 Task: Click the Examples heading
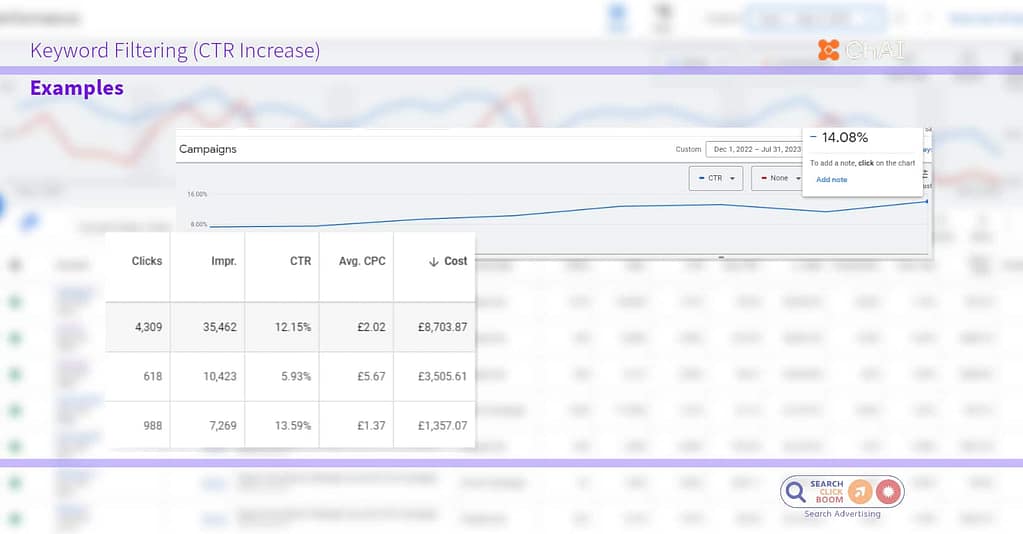76,88
